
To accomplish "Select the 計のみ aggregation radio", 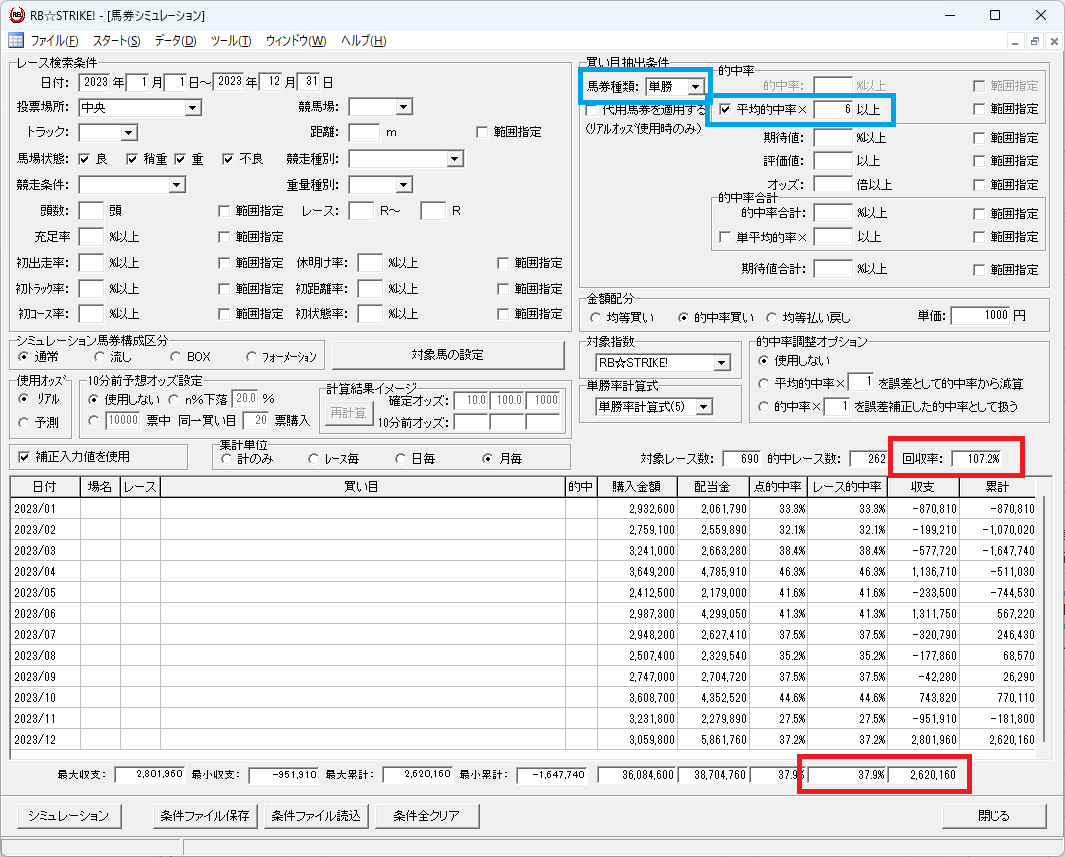I will pos(226,459).
